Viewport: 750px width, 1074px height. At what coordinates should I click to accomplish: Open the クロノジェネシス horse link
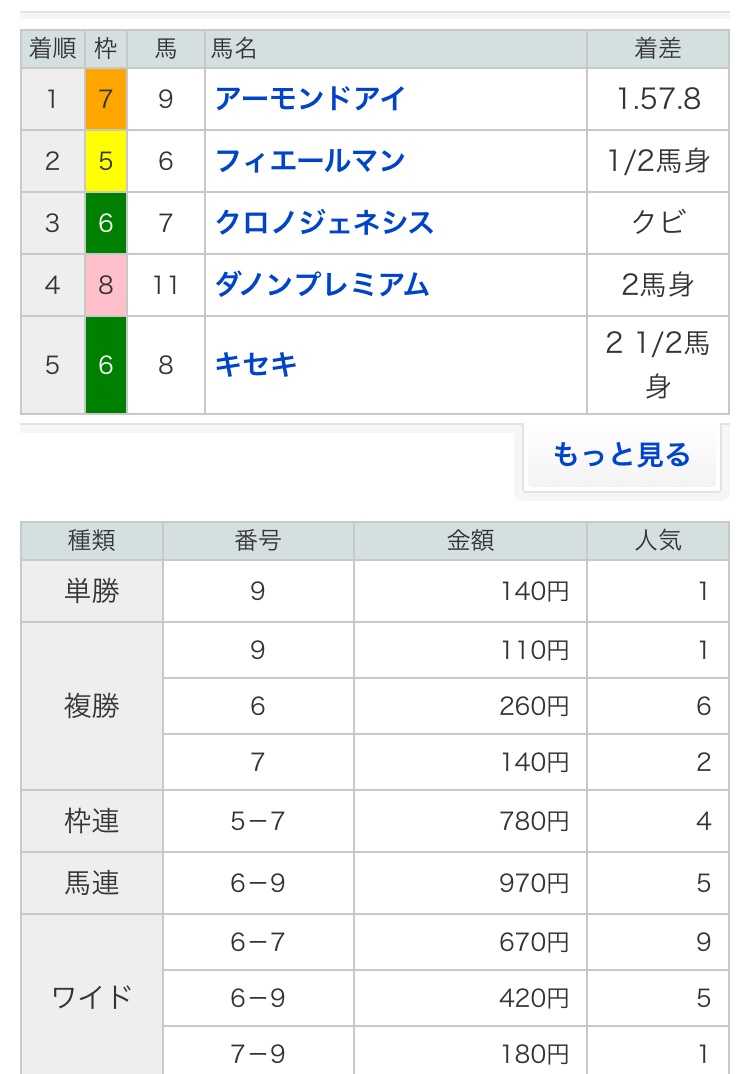coord(325,223)
